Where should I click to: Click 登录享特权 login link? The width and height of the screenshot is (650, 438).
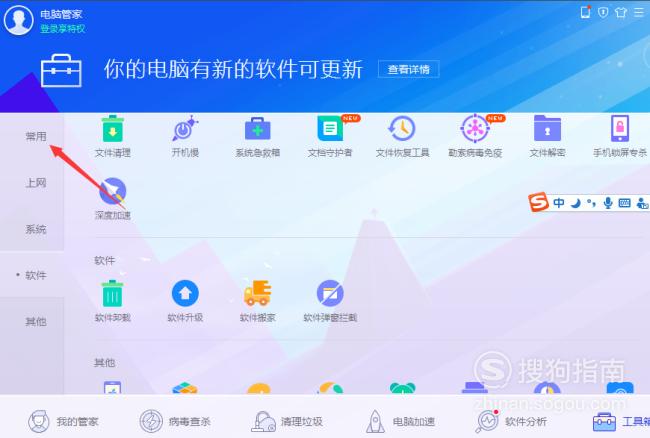point(63,29)
